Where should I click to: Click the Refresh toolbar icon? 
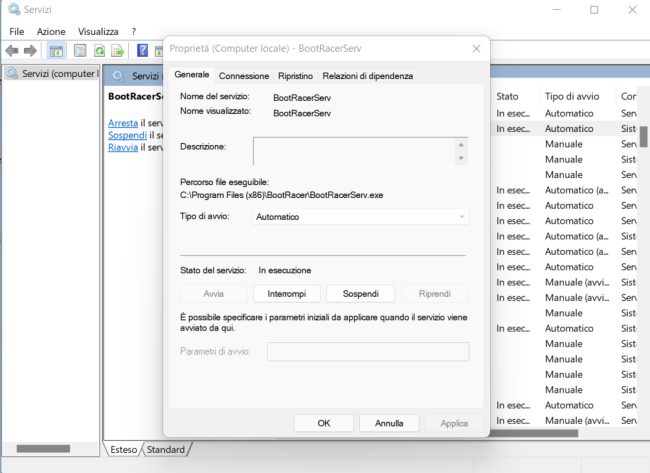click(100, 51)
